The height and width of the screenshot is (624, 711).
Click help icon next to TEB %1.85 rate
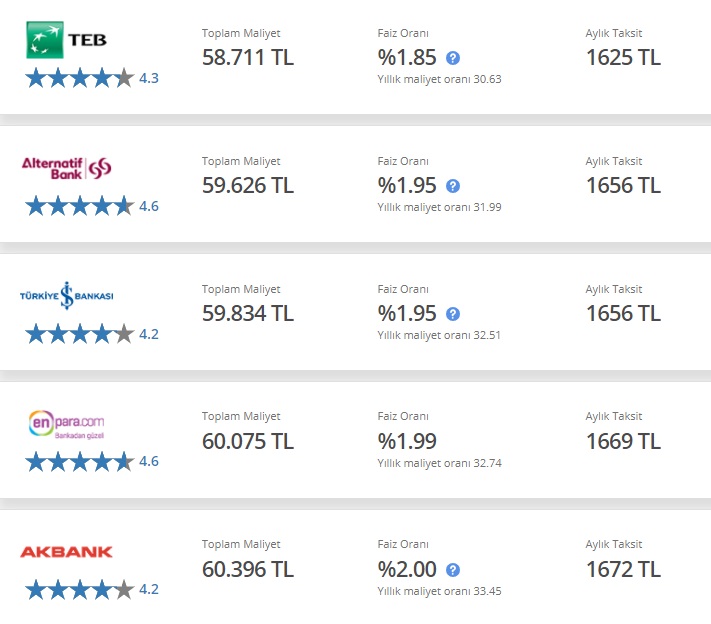click(x=453, y=58)
